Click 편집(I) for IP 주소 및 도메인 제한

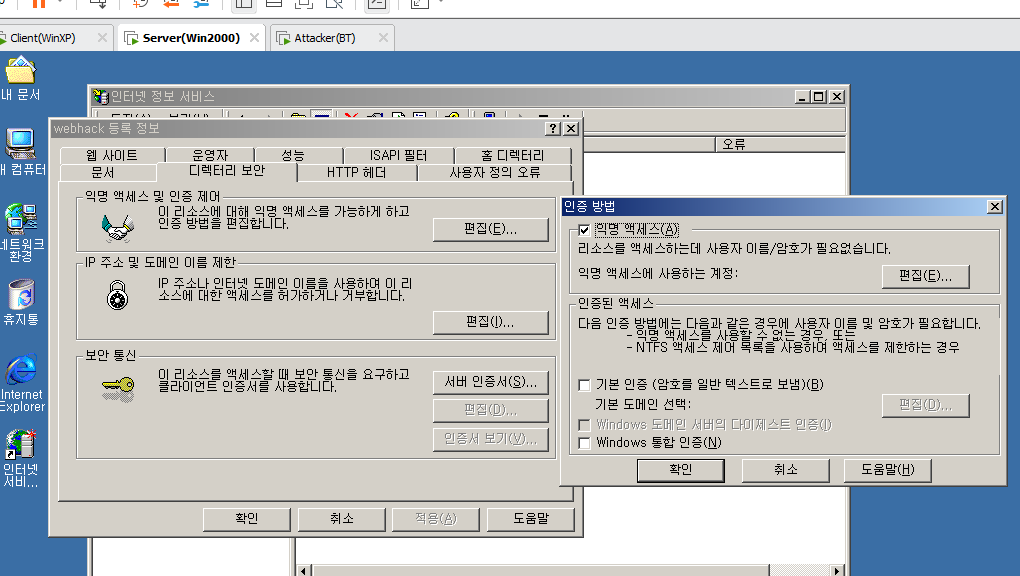490,322
